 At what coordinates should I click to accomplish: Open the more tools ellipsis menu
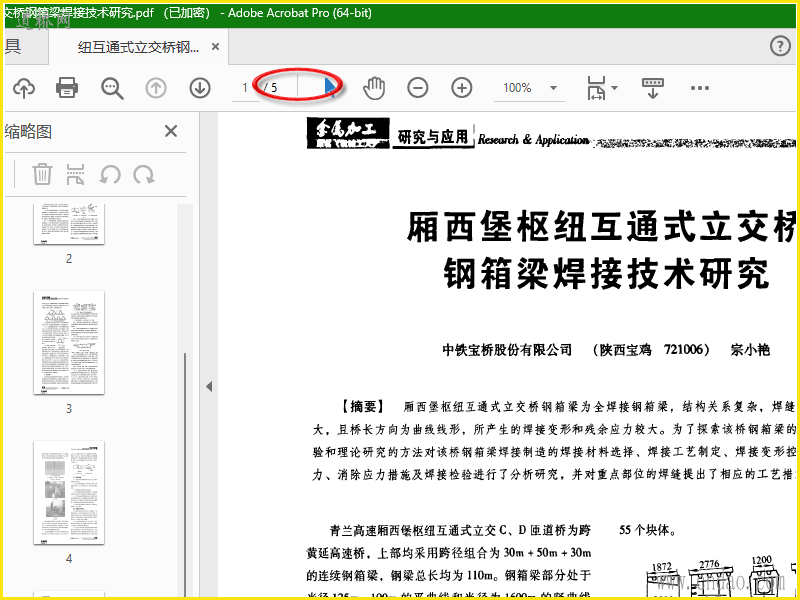tap(699, 88)
